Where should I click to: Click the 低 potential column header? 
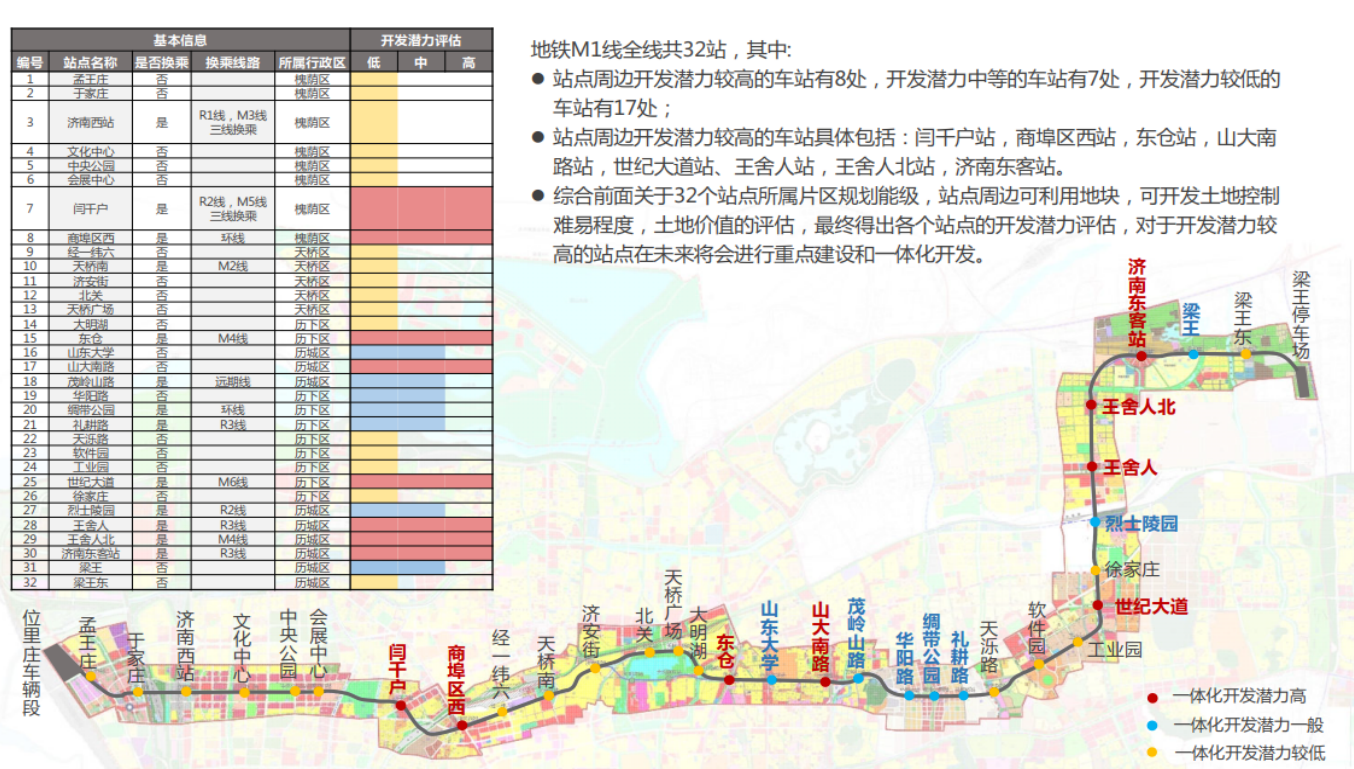pos(374,62)
